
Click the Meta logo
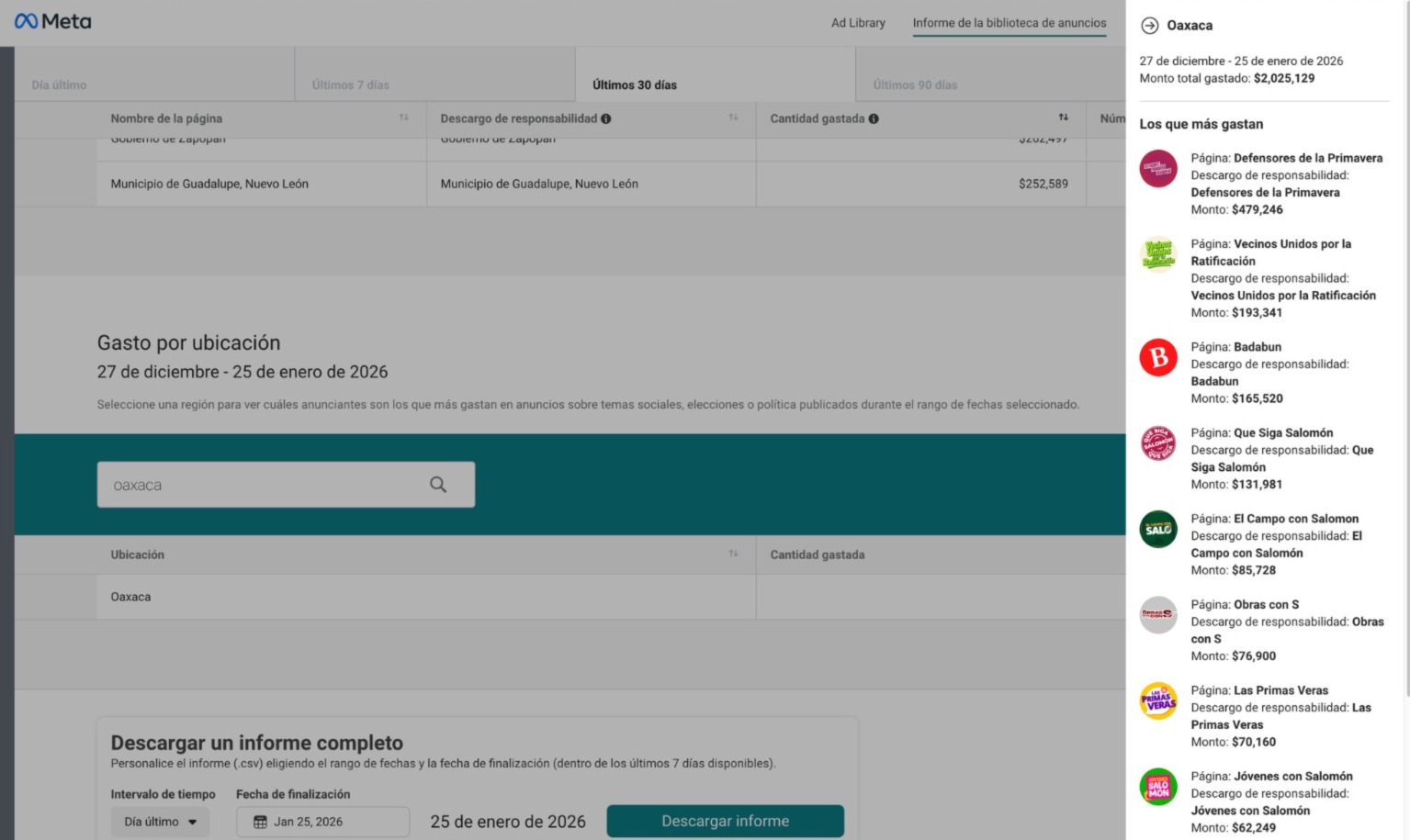pos(52,21)
